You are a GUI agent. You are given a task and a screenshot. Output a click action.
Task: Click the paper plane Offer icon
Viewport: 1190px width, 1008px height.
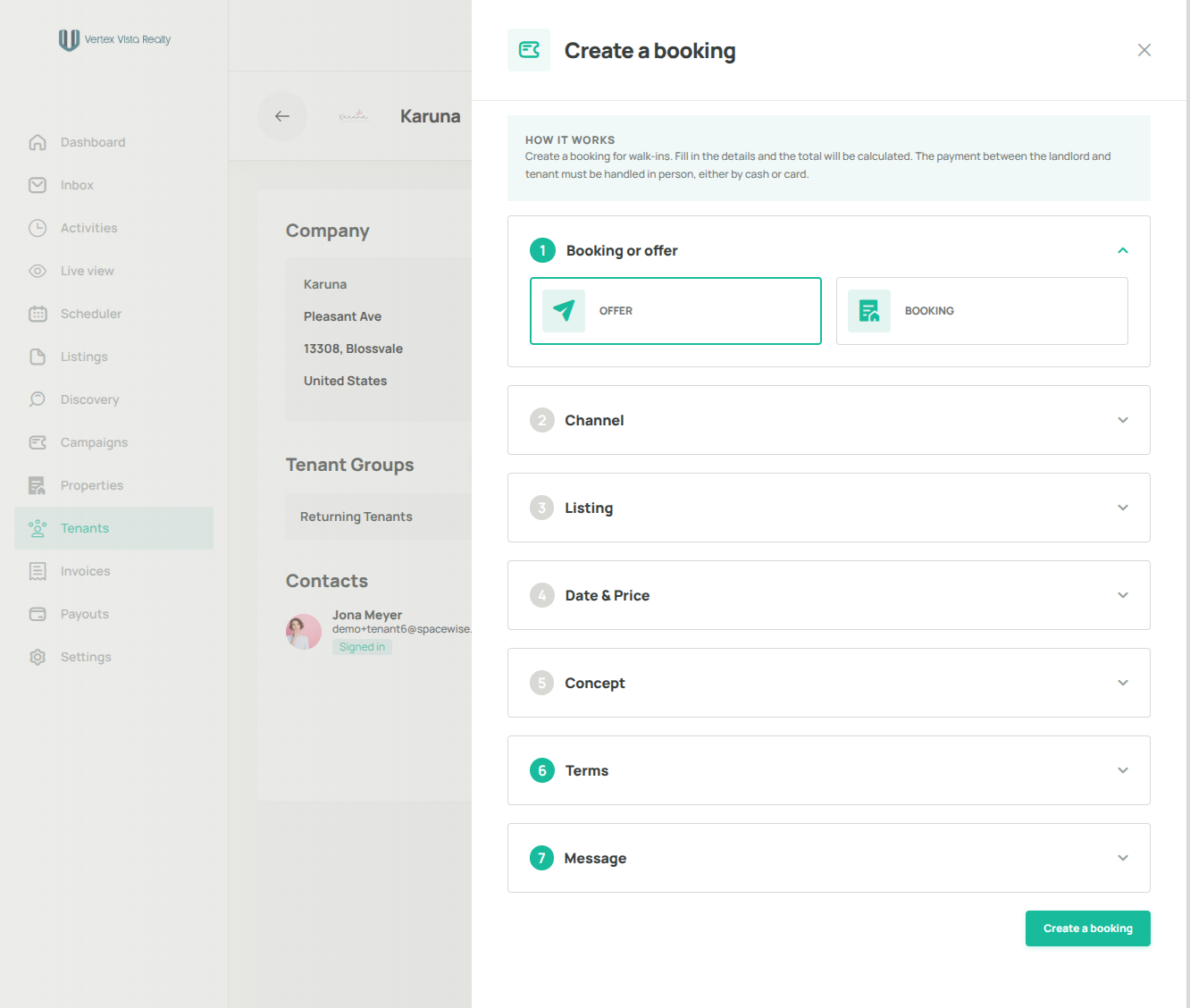click(564, 311)
